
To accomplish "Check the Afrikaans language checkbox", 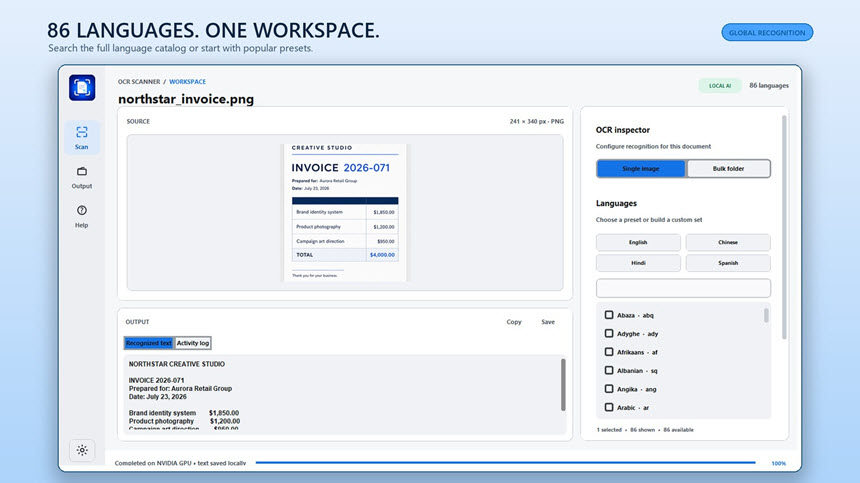I will pyautogui.click(x=609, y=352).
